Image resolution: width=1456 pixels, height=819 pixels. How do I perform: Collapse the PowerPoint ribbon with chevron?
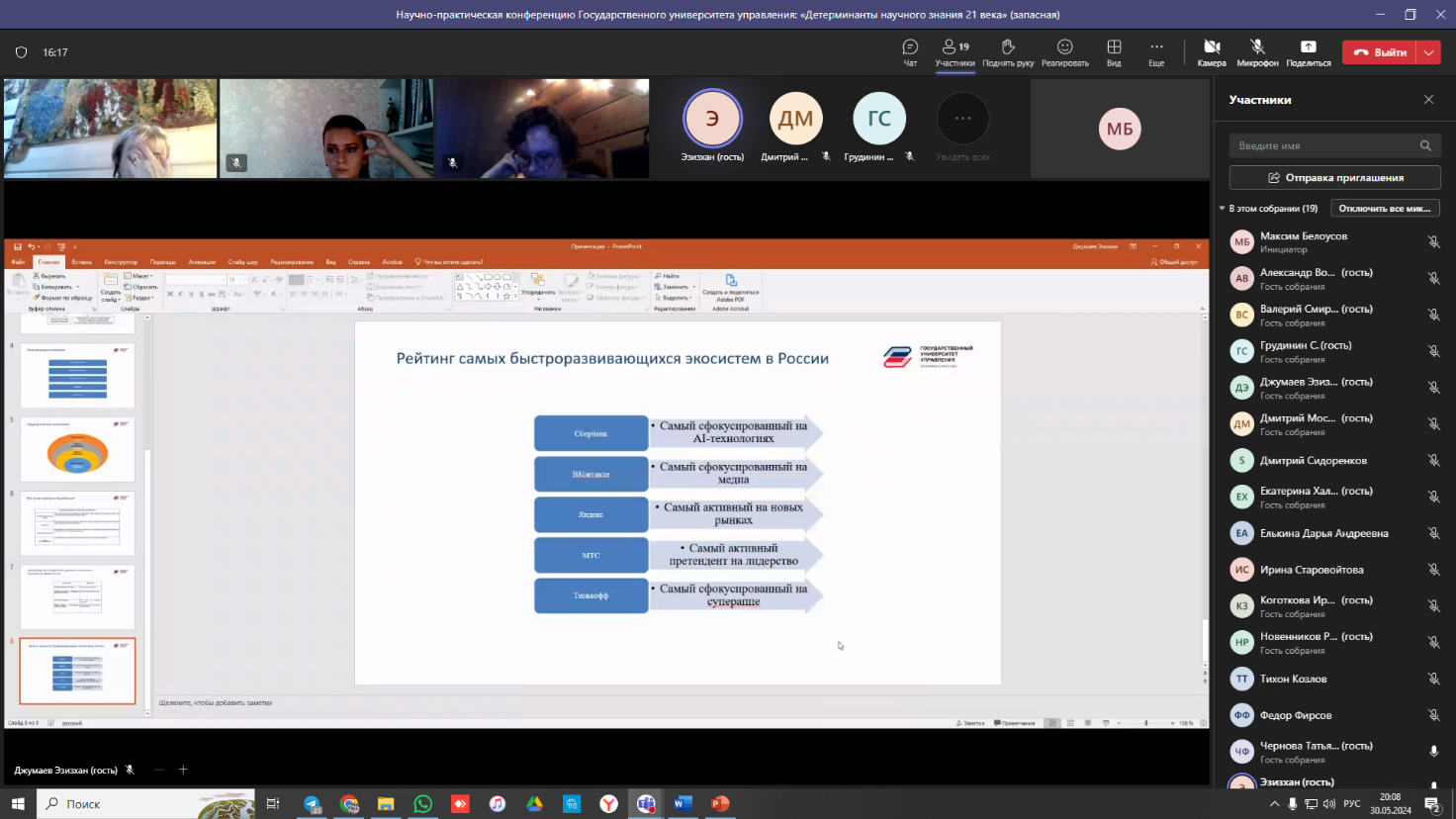1203,309
